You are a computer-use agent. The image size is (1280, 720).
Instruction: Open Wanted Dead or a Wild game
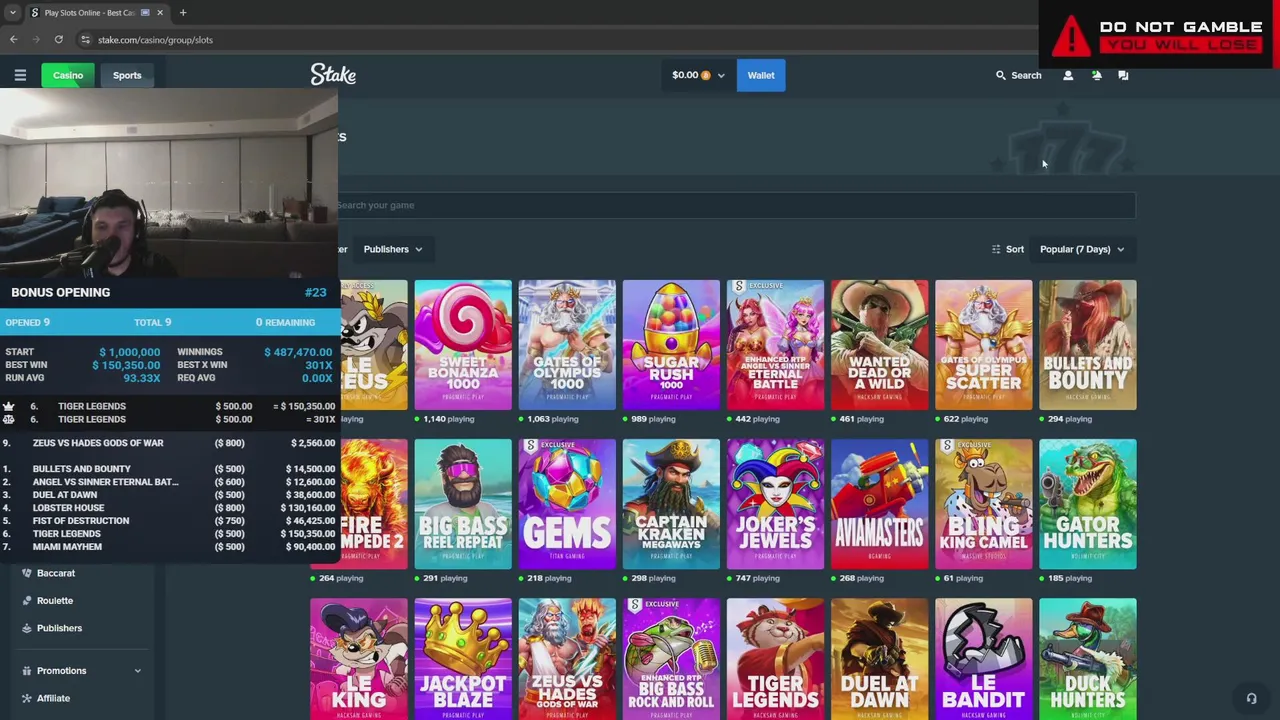click(879, 345)
